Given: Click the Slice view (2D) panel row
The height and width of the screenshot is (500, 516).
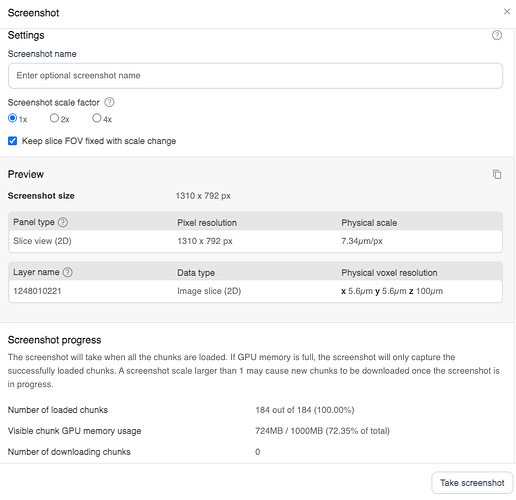Looking at the screenshot, I should [x=255, y=241].
